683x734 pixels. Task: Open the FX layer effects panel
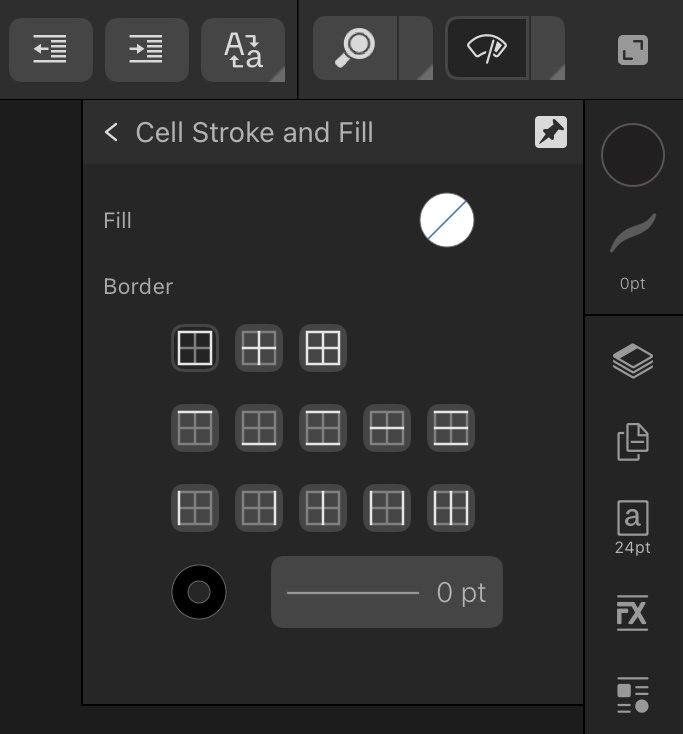click(x=632, y=613)
